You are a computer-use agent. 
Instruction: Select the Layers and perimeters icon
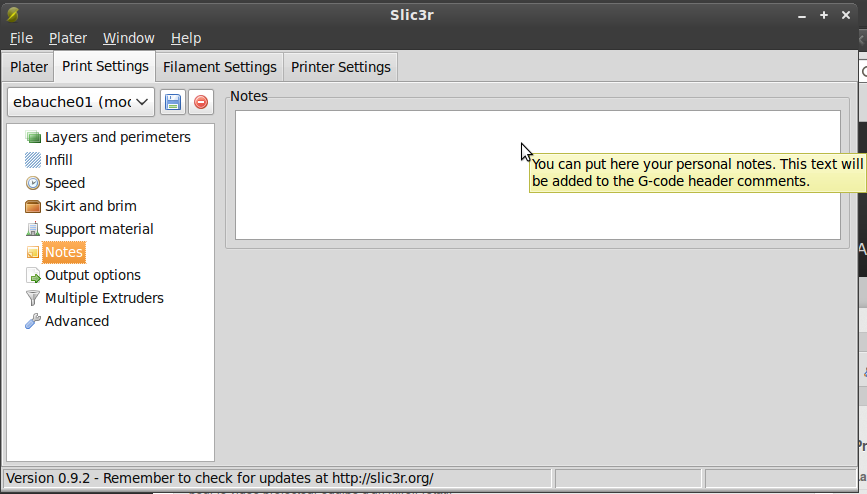(33, 137)
